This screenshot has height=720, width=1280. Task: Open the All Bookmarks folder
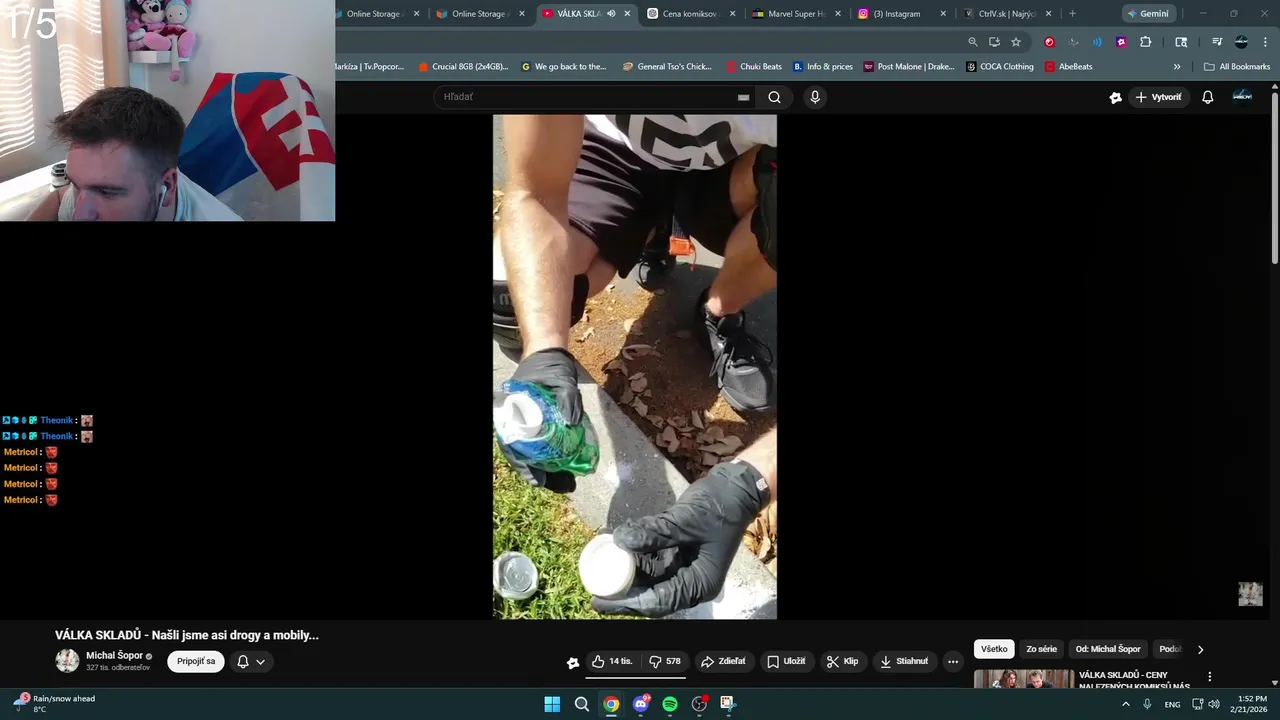[x=1237, y=67]
